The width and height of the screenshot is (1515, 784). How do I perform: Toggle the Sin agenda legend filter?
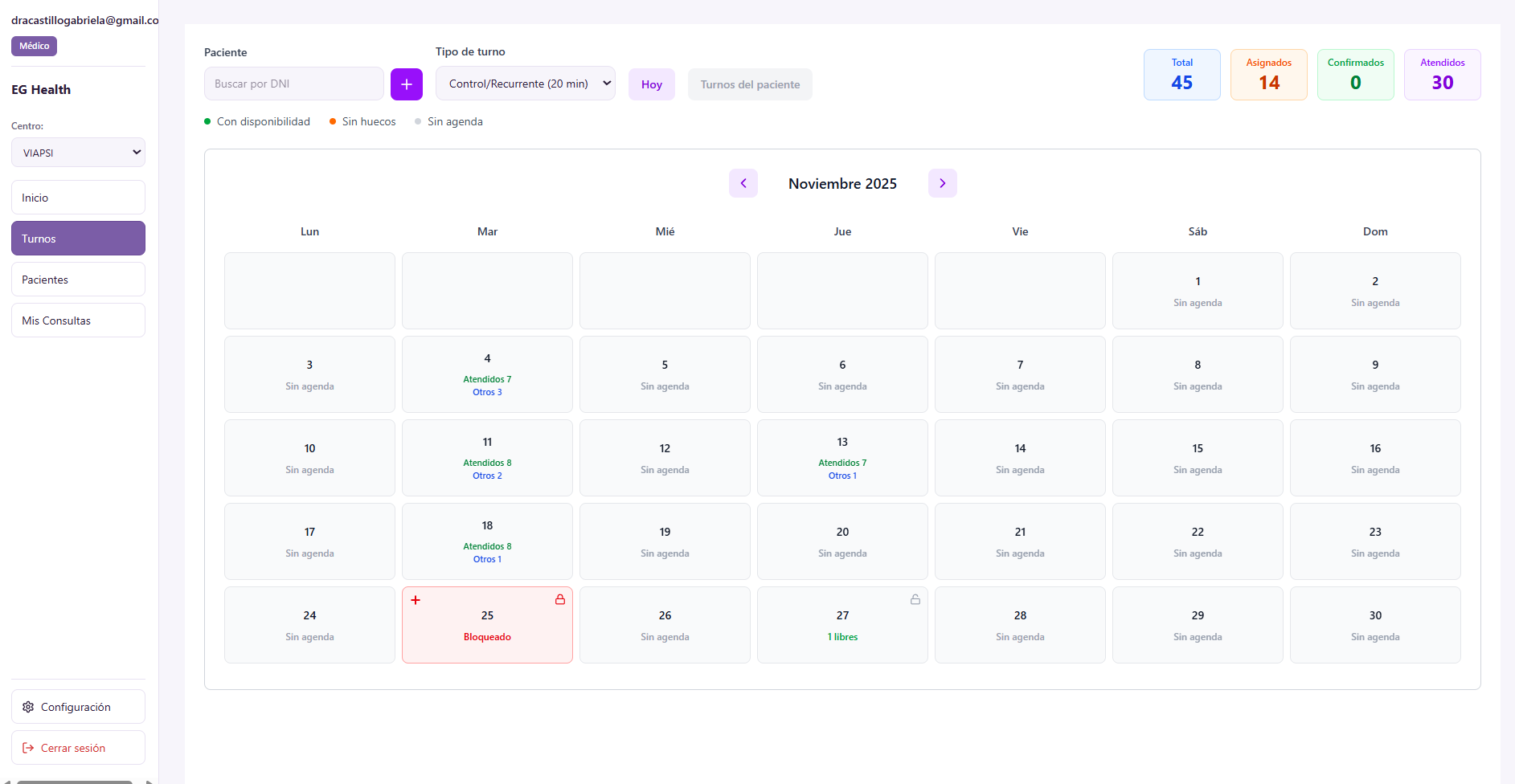tap(448, 121)
